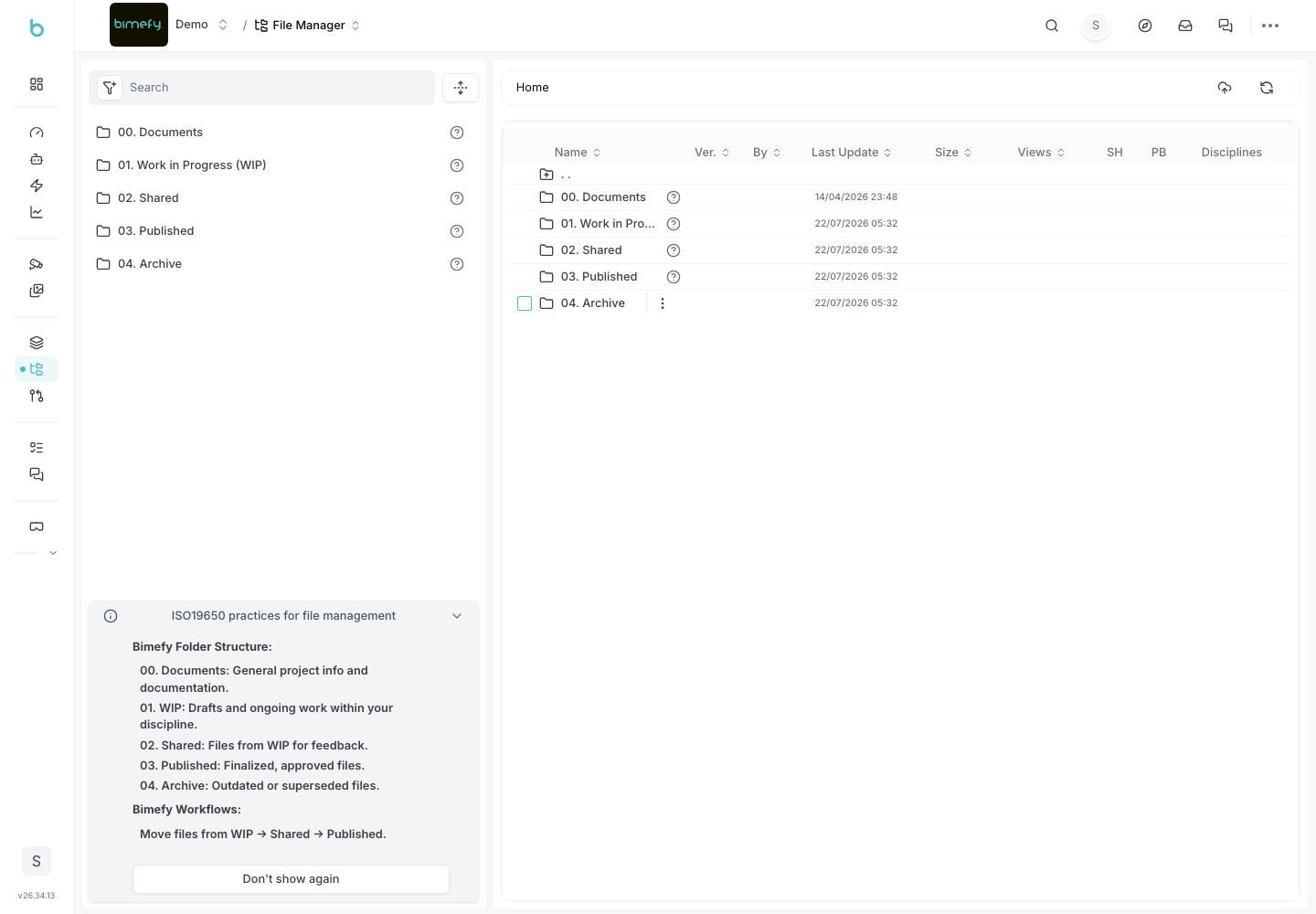
Task: Open the 00. Documents folder in the table
Action: pos(603,197)
